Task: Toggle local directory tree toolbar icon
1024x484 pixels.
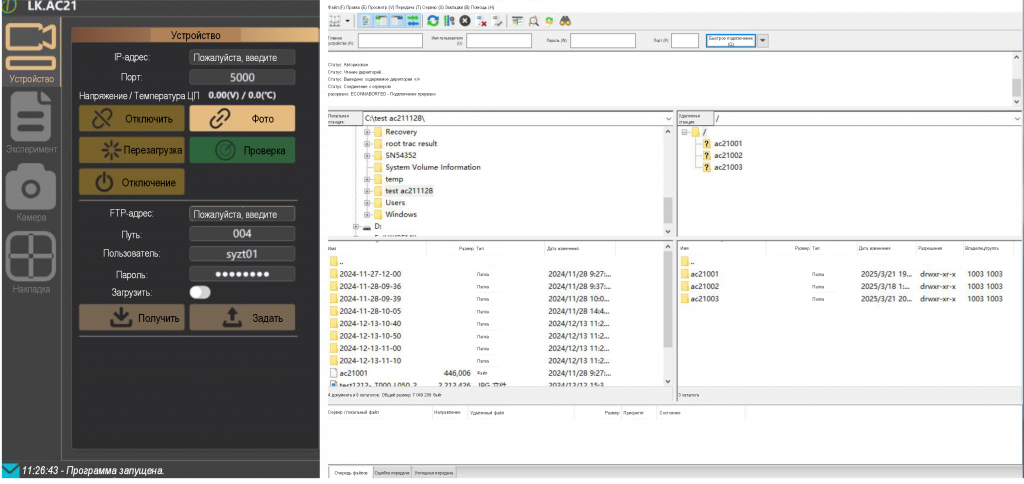Action: click(381, 21)
